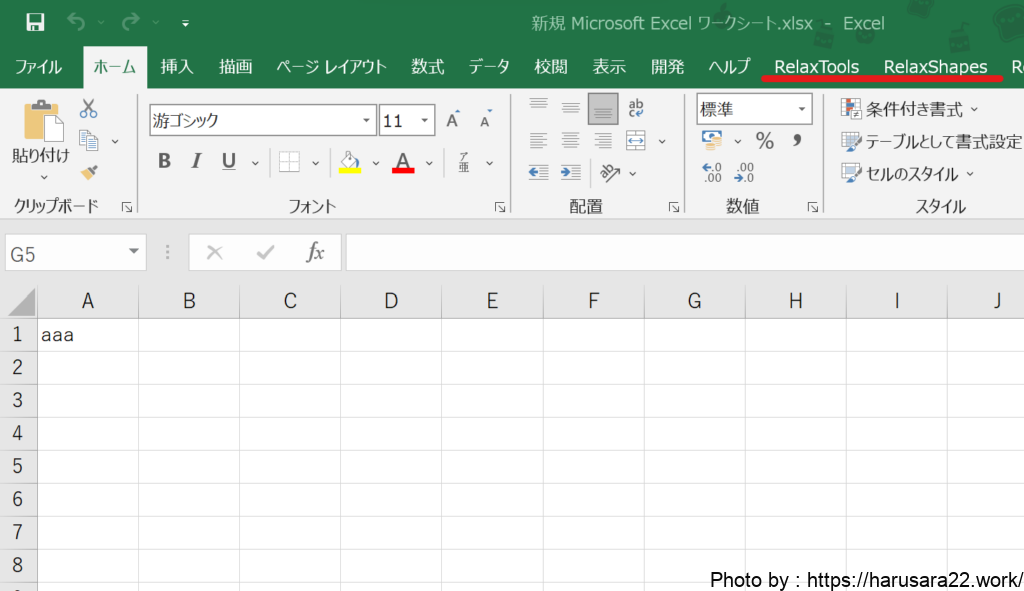The height and width of the screenshot is (591, 1024).
Task: Click the yellow fill color bucket
Action: pyautogui.click(x=350, y=162)
